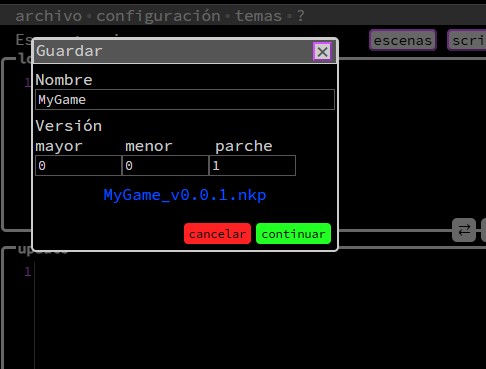Click the green continuar button
Viewport: 486px width, 369px height.
click(293, 234)
